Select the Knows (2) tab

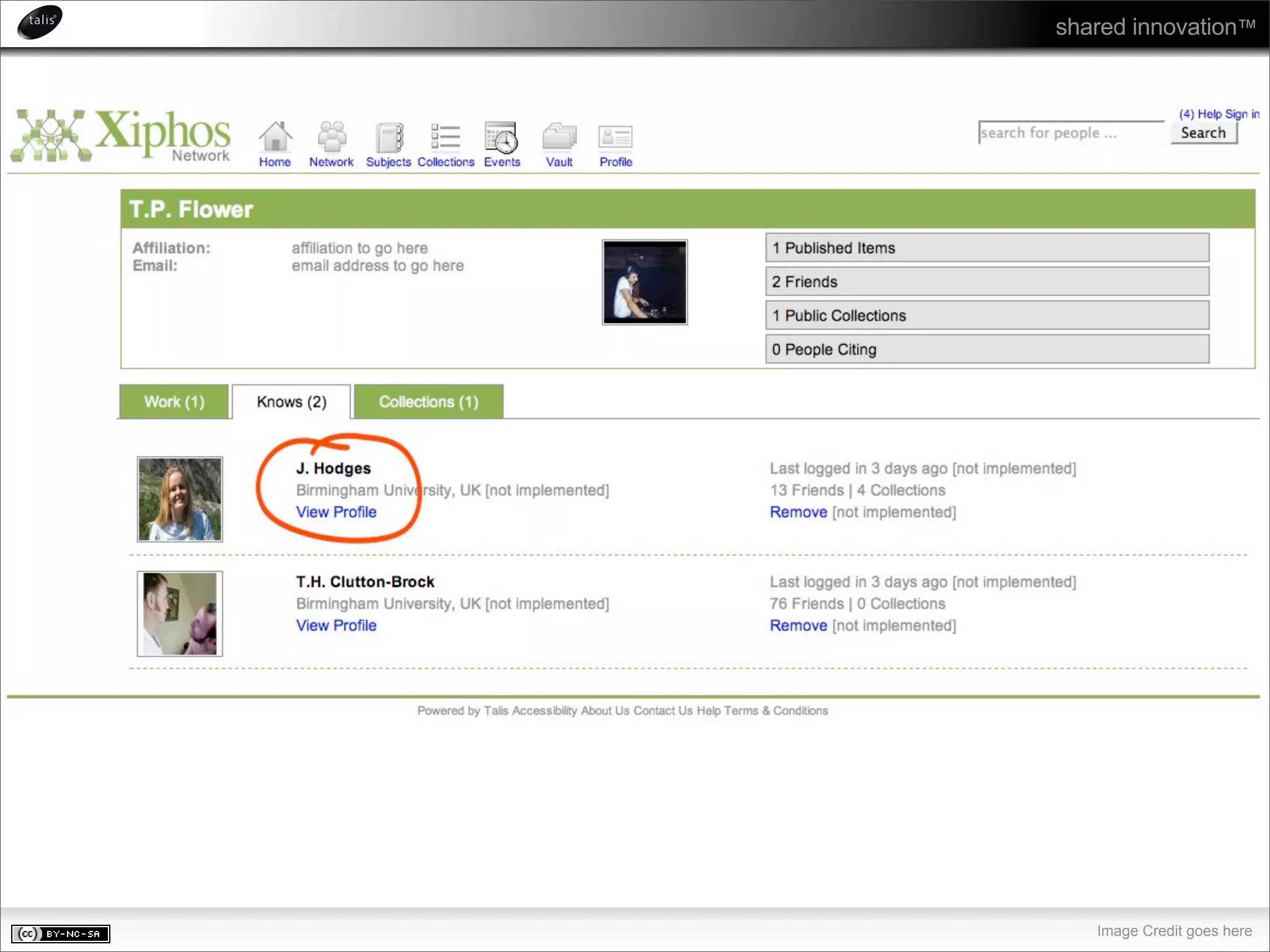point(291,402)
